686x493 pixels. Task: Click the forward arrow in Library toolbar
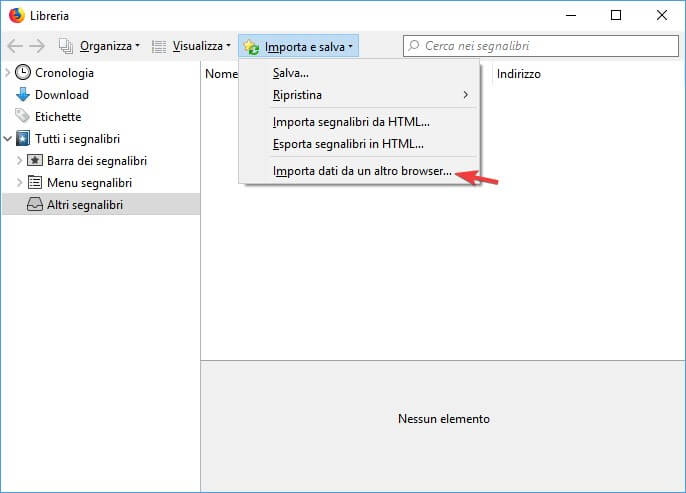[37, 46]
